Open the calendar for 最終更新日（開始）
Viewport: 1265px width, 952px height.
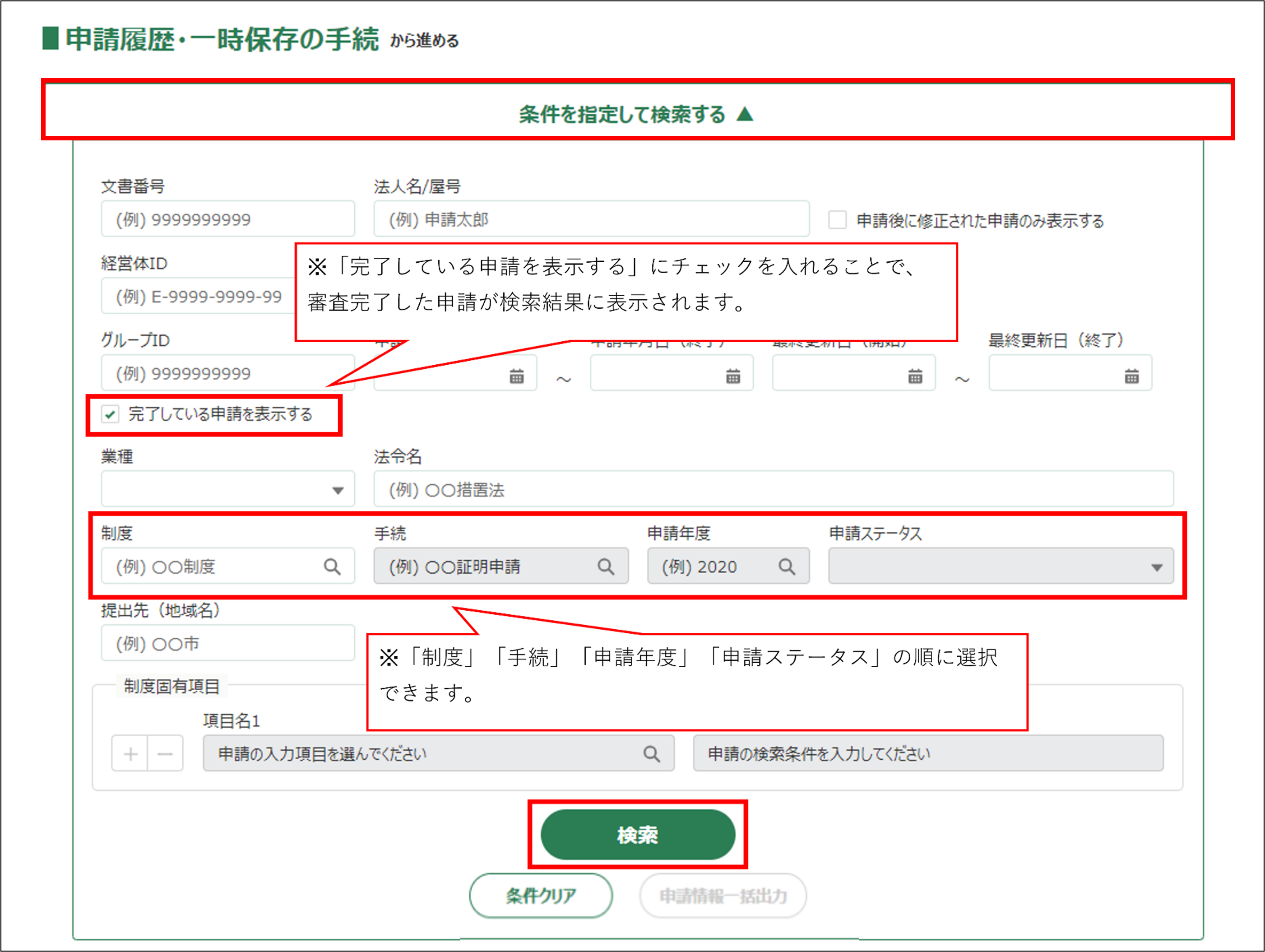tap(915, 376)
